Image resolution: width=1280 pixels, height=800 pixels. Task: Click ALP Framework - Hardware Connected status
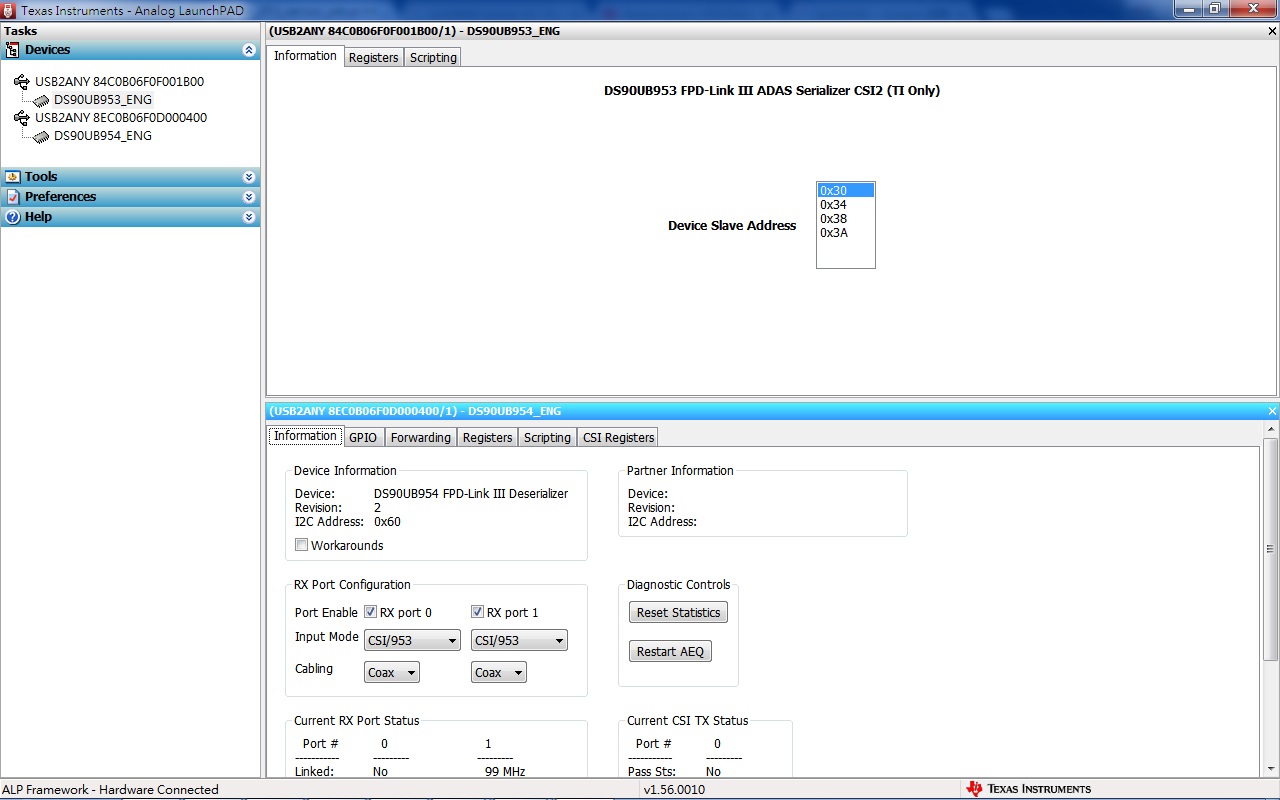[x=110, y=789]
